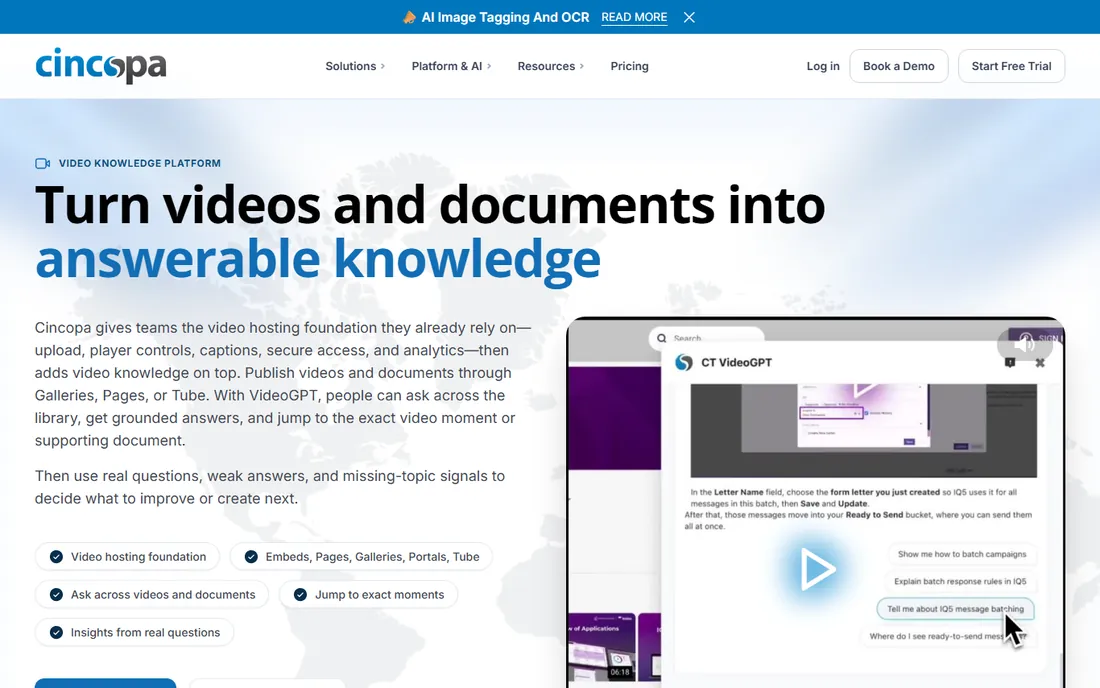Click the video thumbnail showing 06:18
The image size is (1100, 688).
coord(601,647)
